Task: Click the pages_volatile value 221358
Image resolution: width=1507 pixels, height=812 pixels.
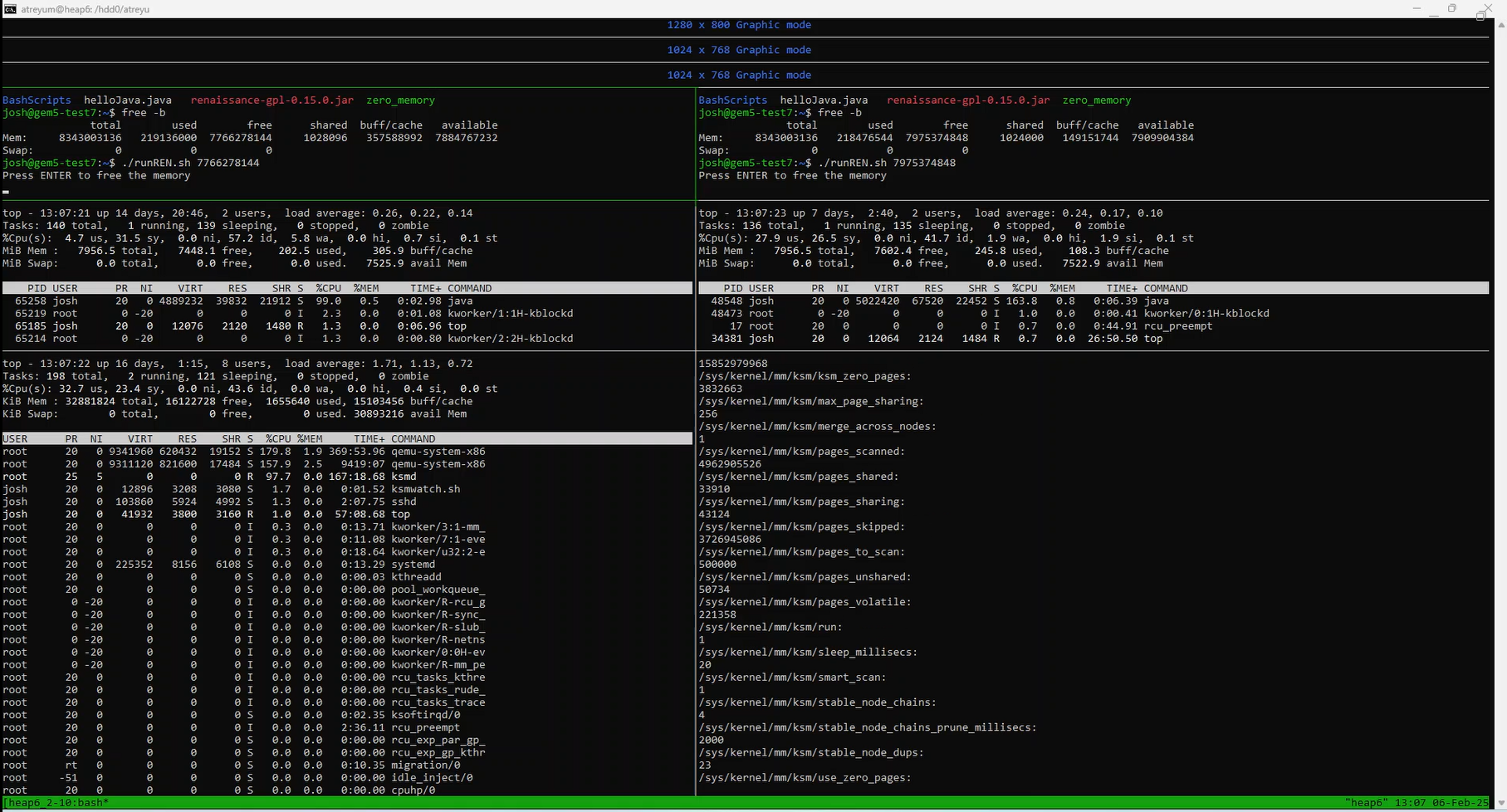Action: tap(717, 614)
